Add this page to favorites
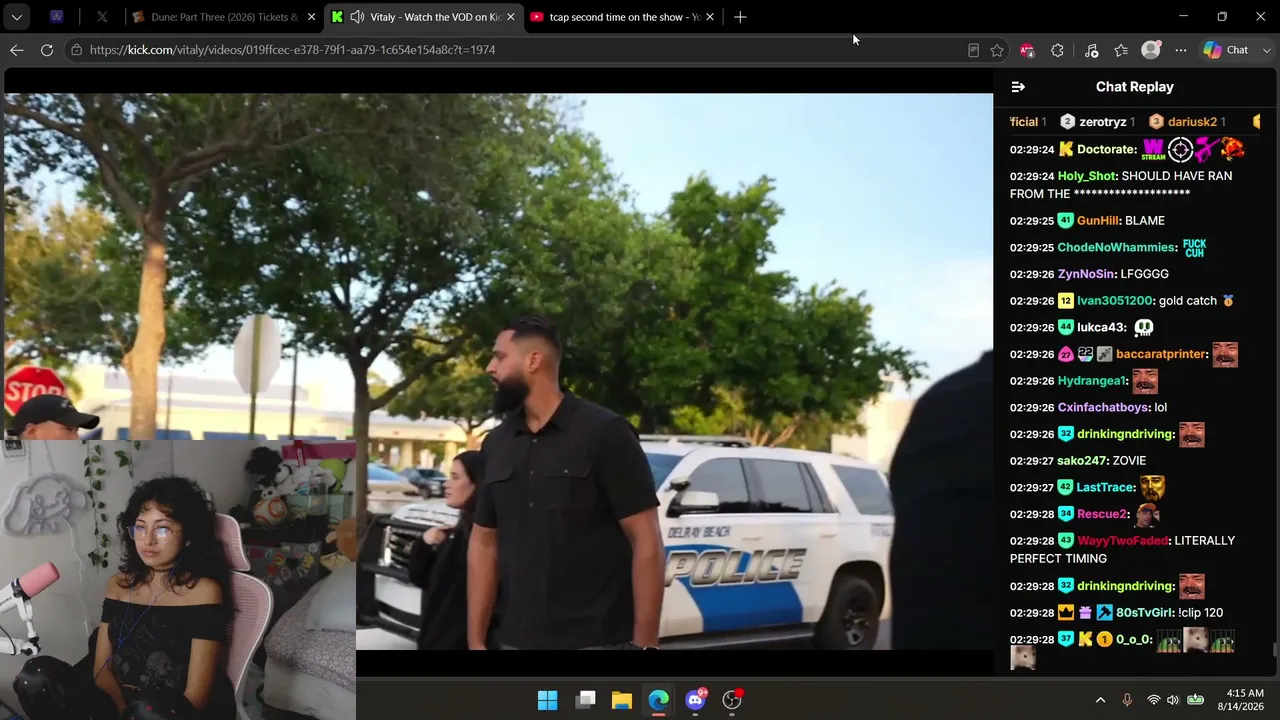This screenshot has height=720, width=1280. pyautogui.click(x=997, y=50)
